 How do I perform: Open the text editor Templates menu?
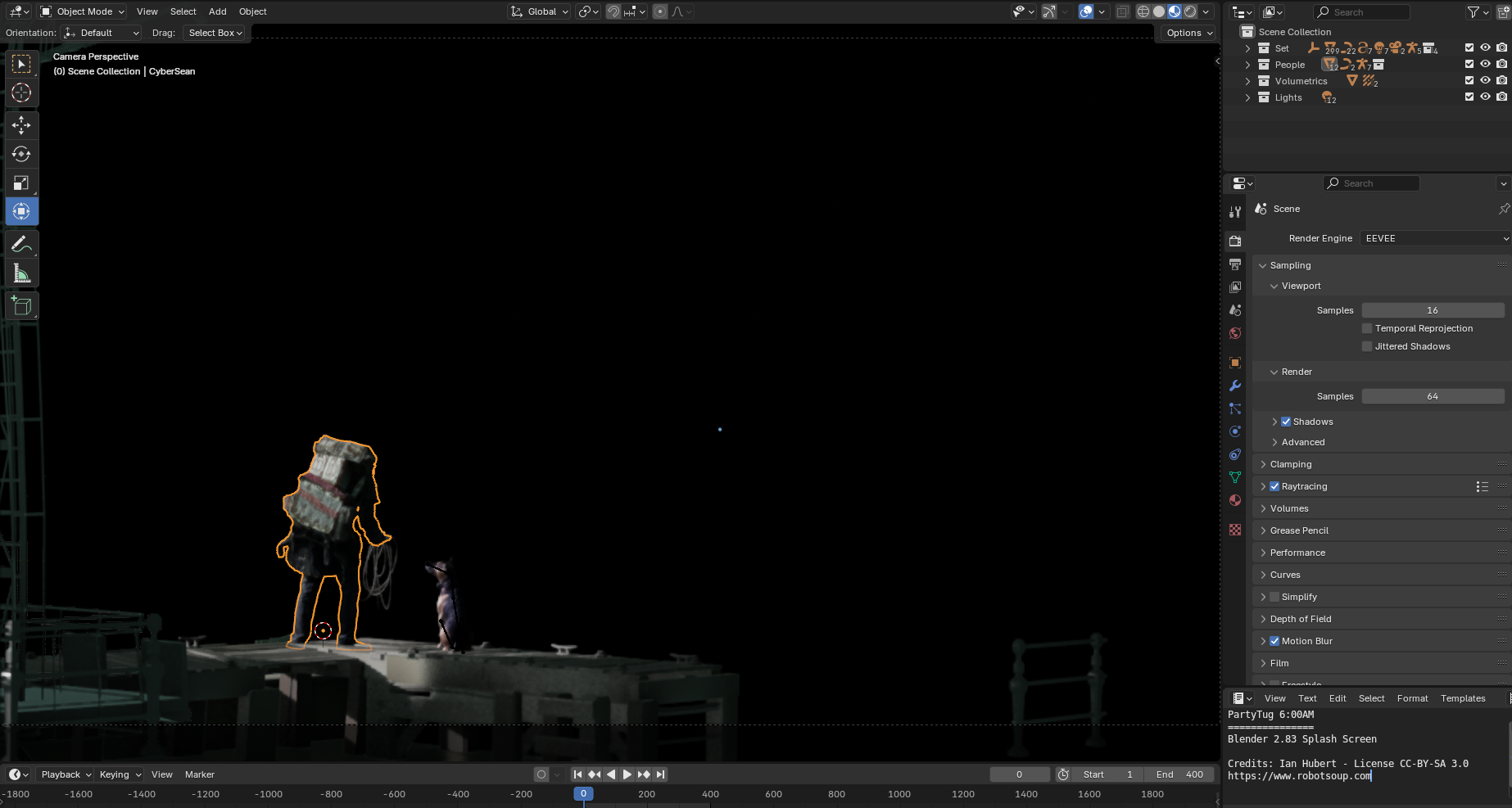[1463, 698]
